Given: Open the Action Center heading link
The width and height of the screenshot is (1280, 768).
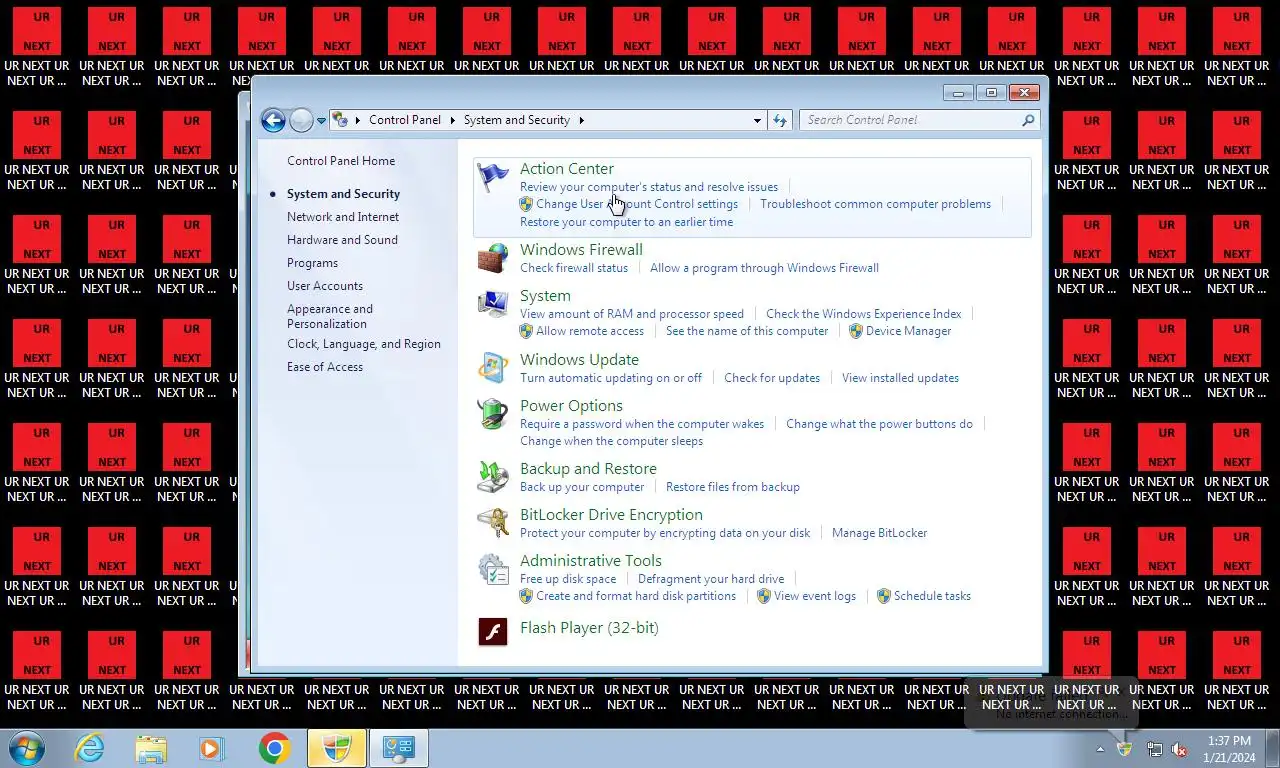Looking at the screenshot, I should [x=567, y=169].
